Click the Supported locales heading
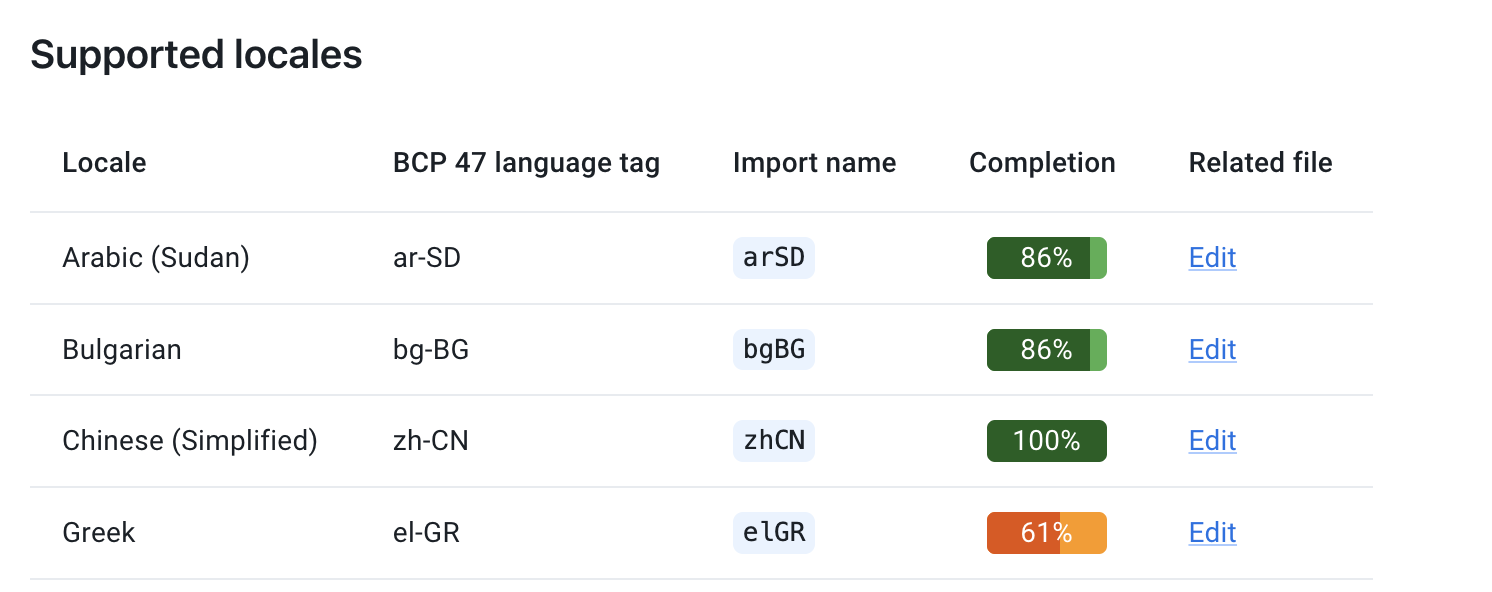Screen dimensions: 1492x592 [x=196, y=54]
